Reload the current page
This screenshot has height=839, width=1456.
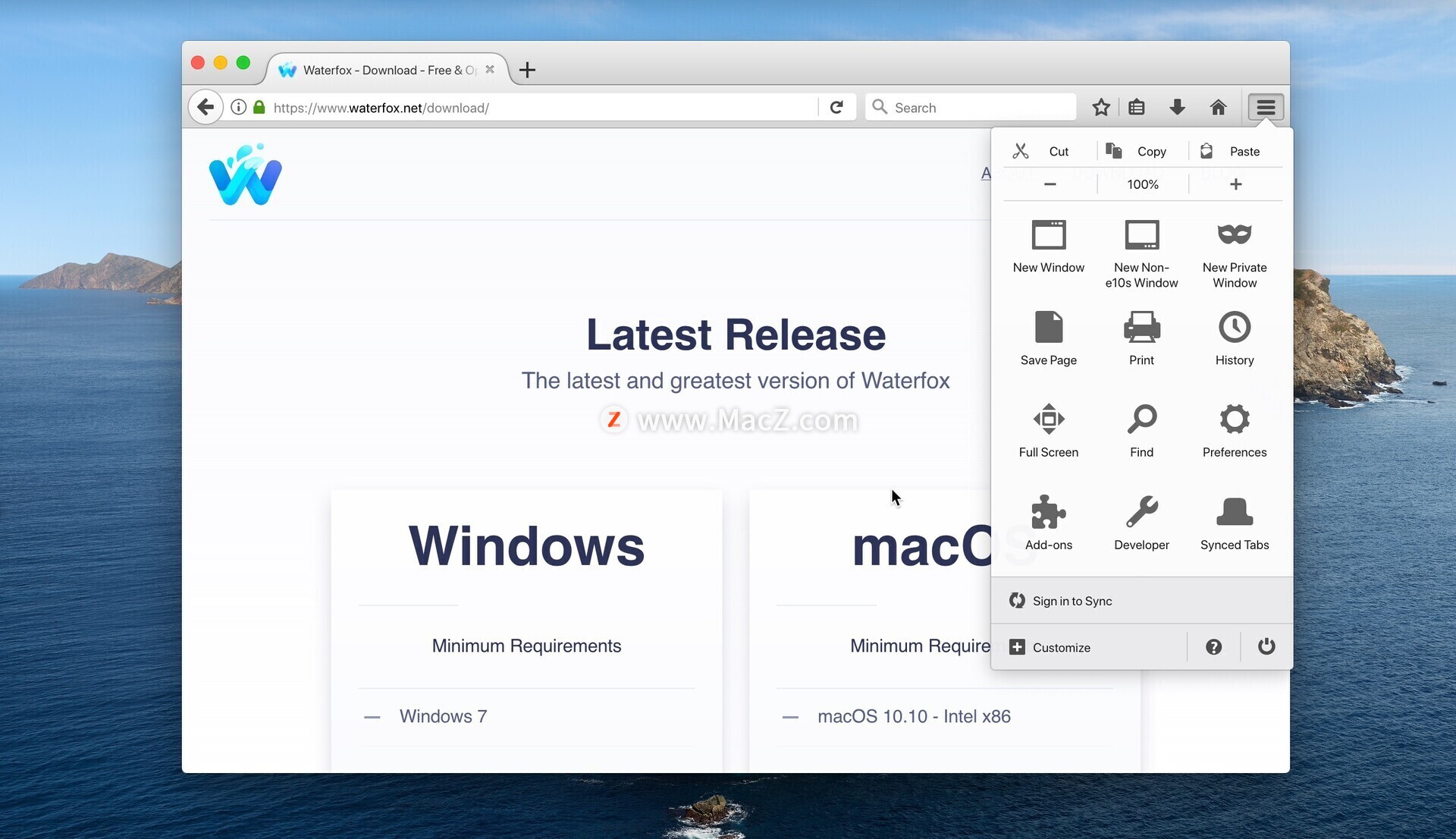tap(836, 107)
